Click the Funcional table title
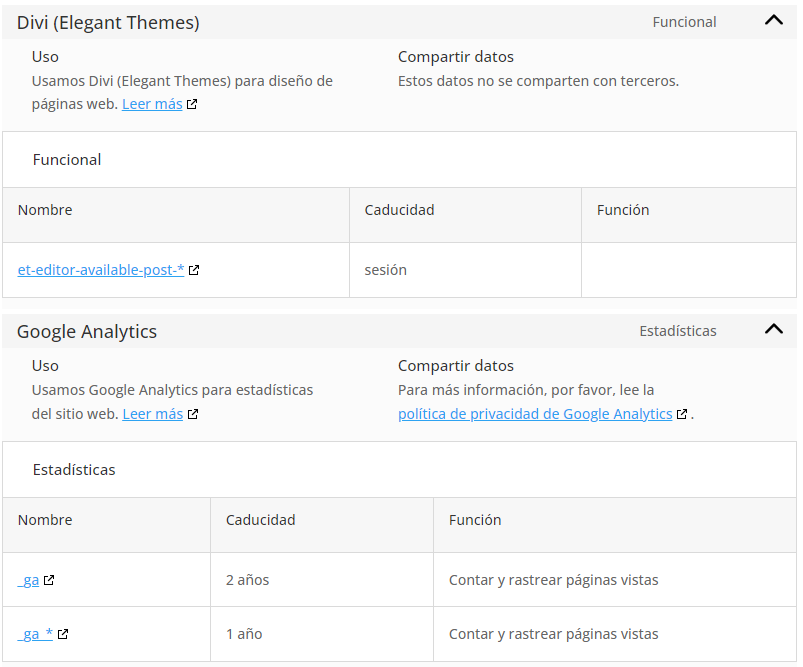Screen dimensions: 803x667 [67, 160]
